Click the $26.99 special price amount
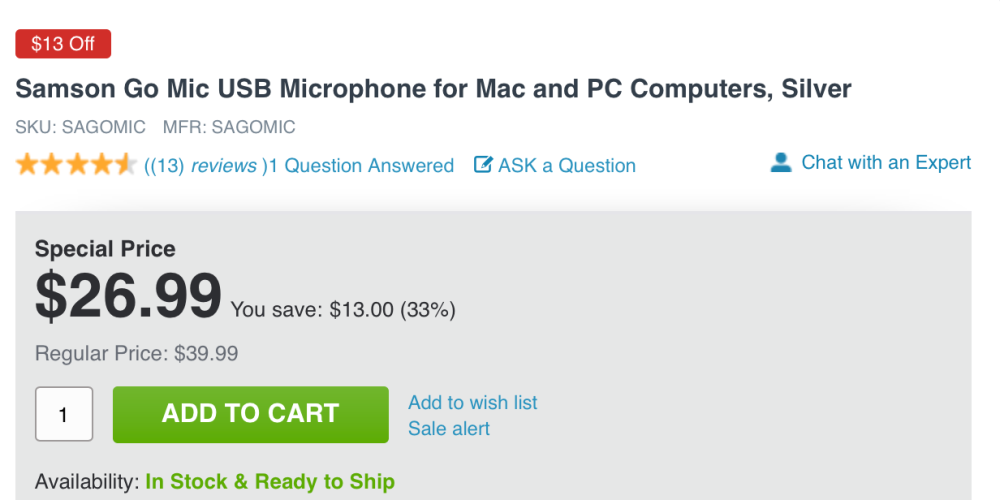Image resolution: width=1000 pixels, height=500 pixels. click(x=128, y=297)
